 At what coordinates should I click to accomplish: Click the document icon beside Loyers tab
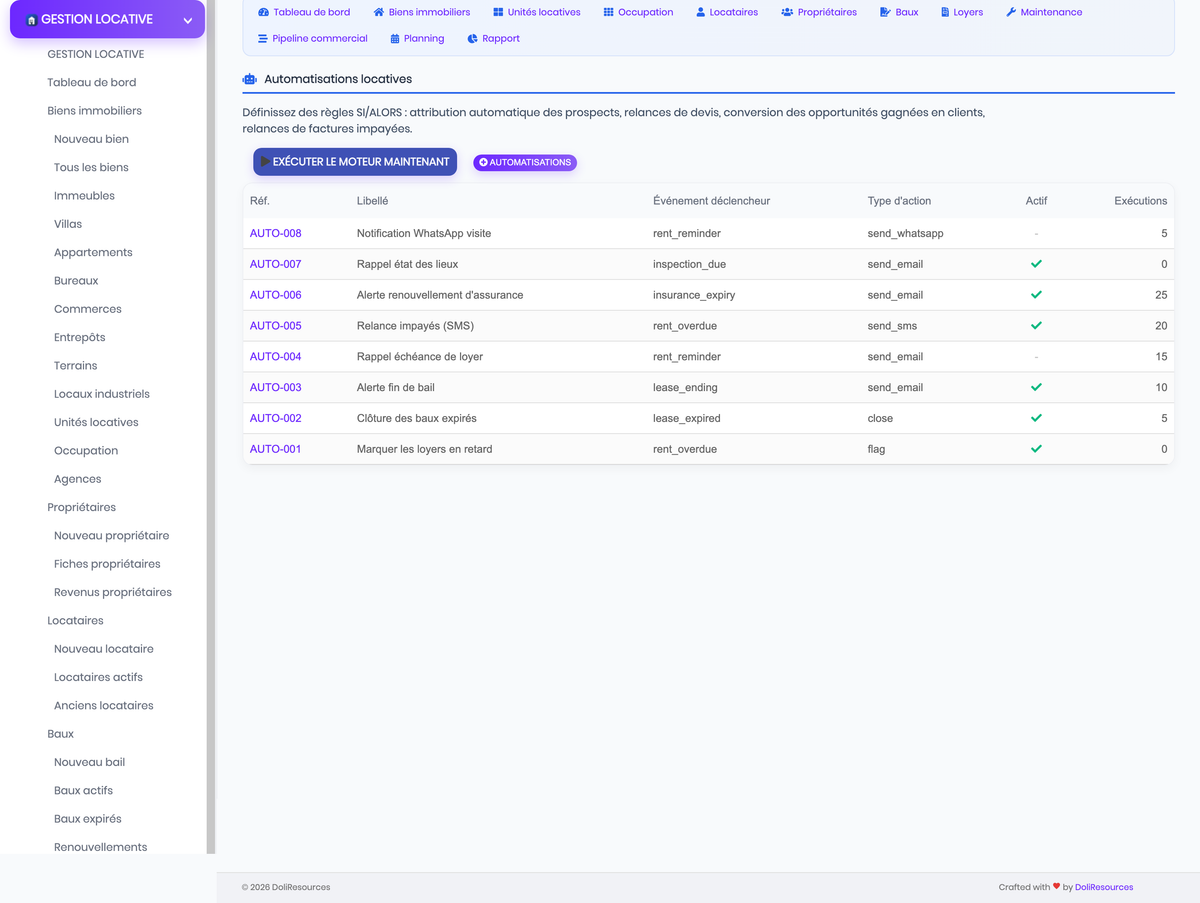[945, 12]
